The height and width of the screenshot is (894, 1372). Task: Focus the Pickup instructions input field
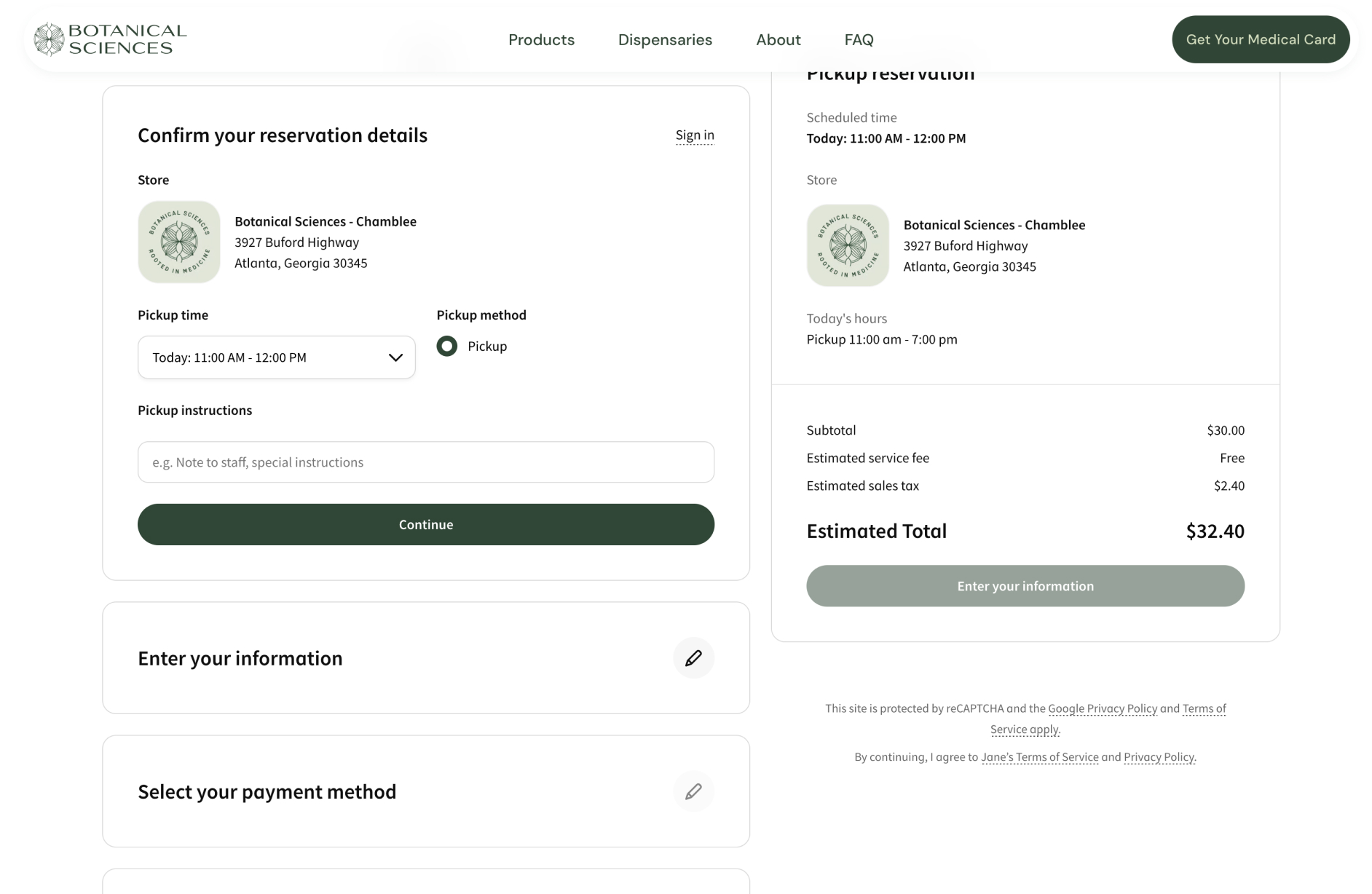click(426, 462)
